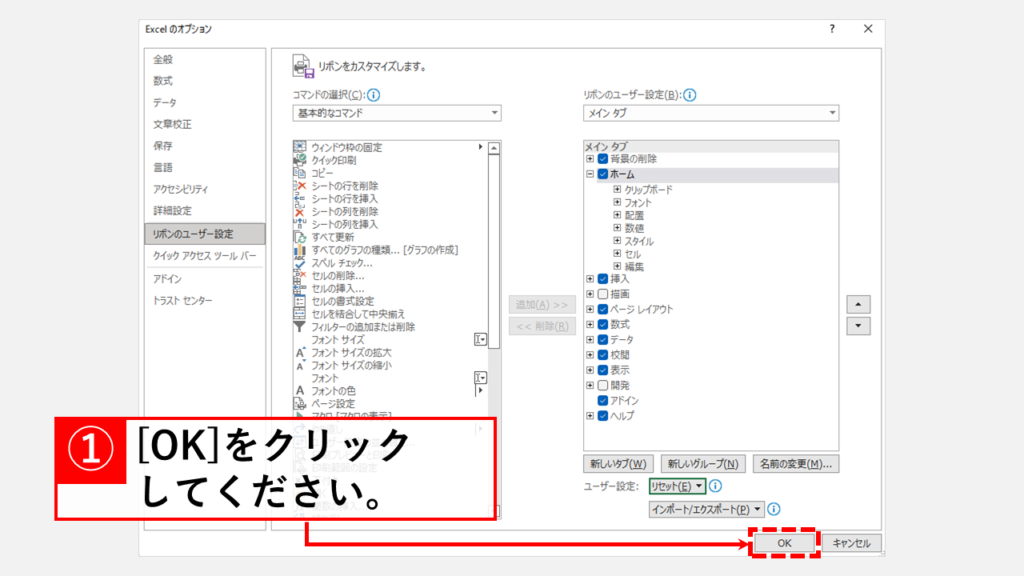
Task: Uncheck the 背景の削除 tab checkbox
Action: coord(603,159)
